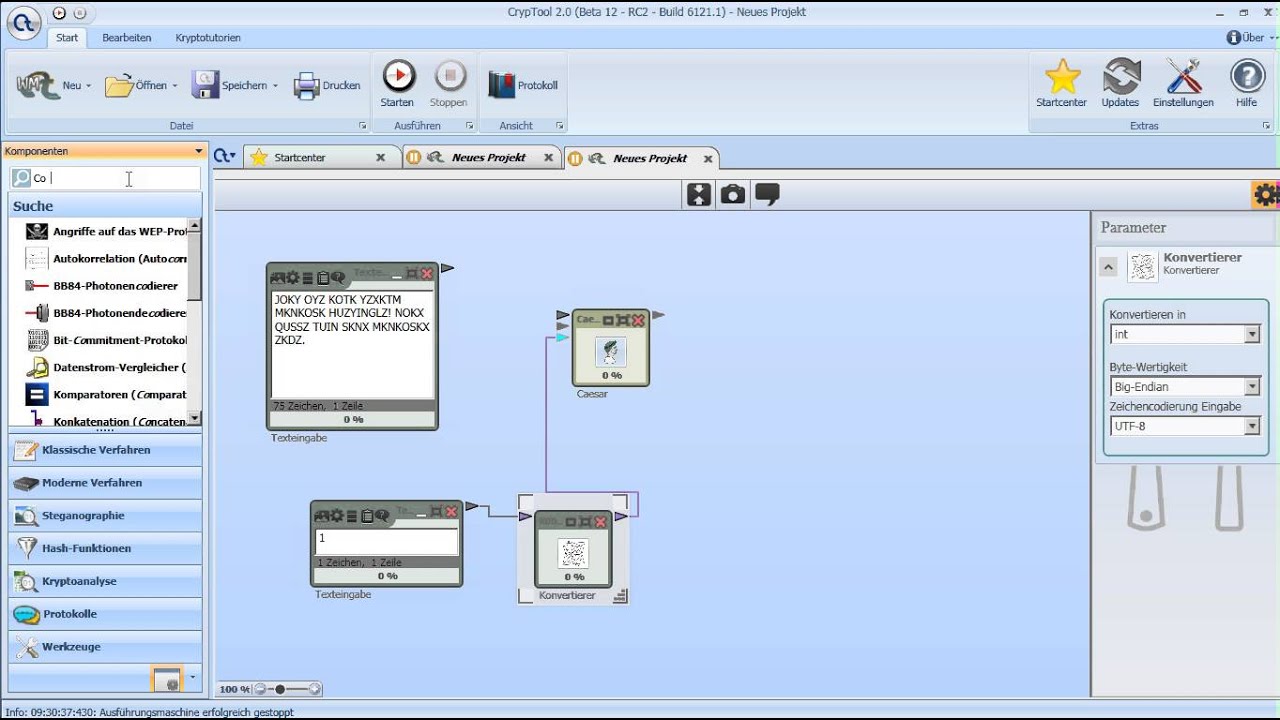Click the workspace zoom slider handle

click(280, 689)
